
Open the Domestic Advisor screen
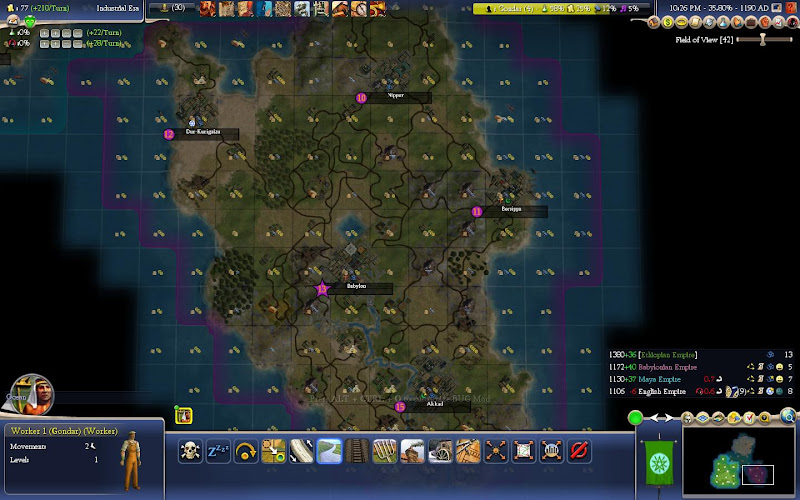(x=654, y=22)
